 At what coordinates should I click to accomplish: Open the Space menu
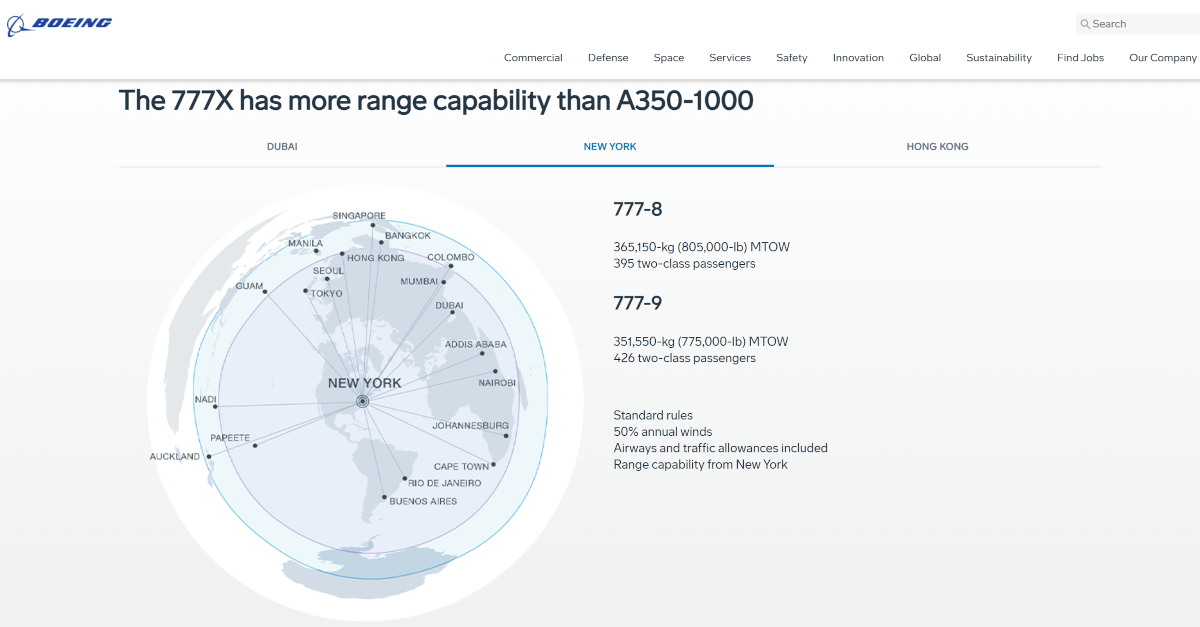[x=669, y=58]
